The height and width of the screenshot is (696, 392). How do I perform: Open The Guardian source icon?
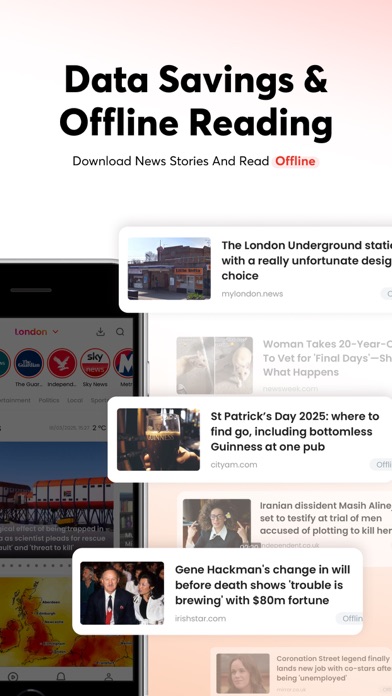(x=29, y=363)
